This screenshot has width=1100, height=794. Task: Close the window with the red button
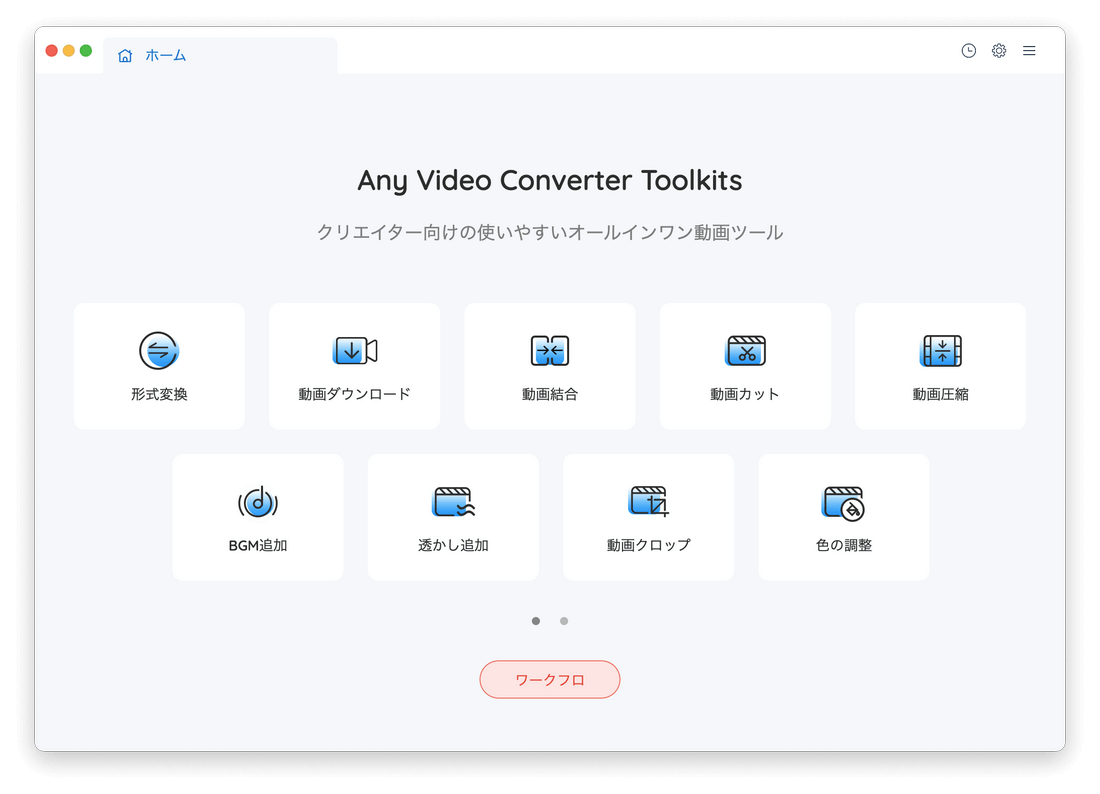pos(51,51)
